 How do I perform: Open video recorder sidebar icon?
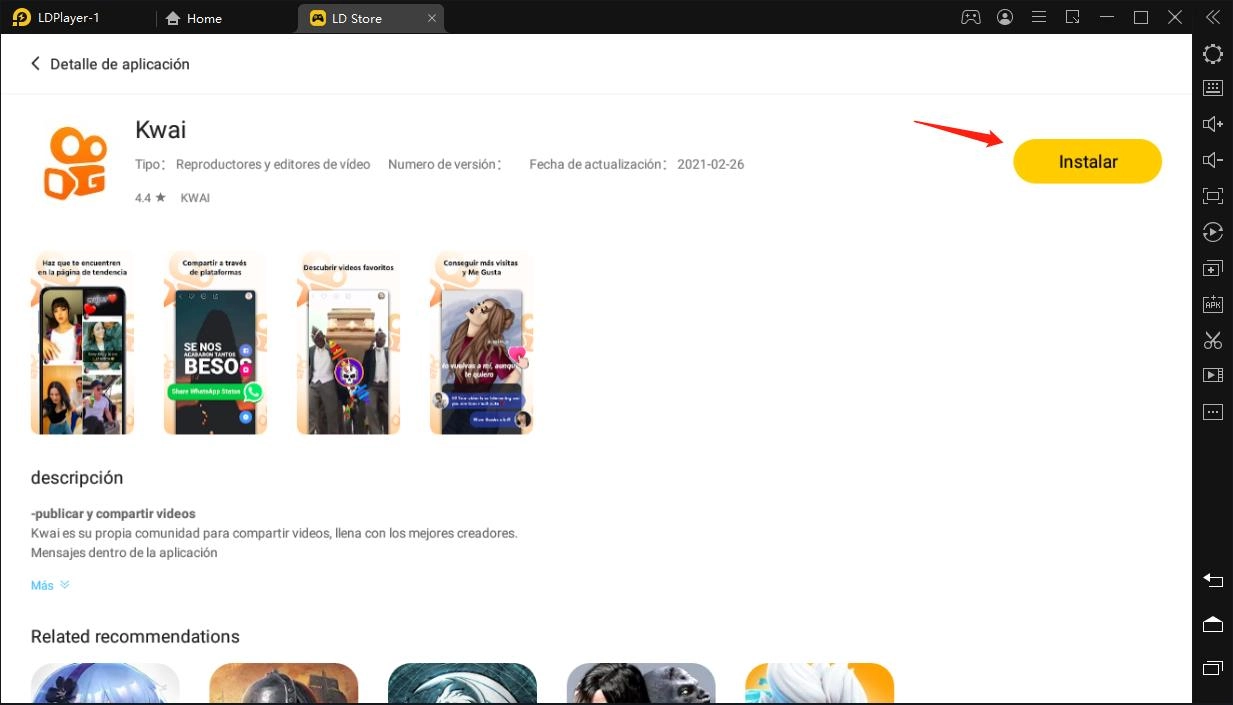pyautogui.click(x=1213, y=375)
